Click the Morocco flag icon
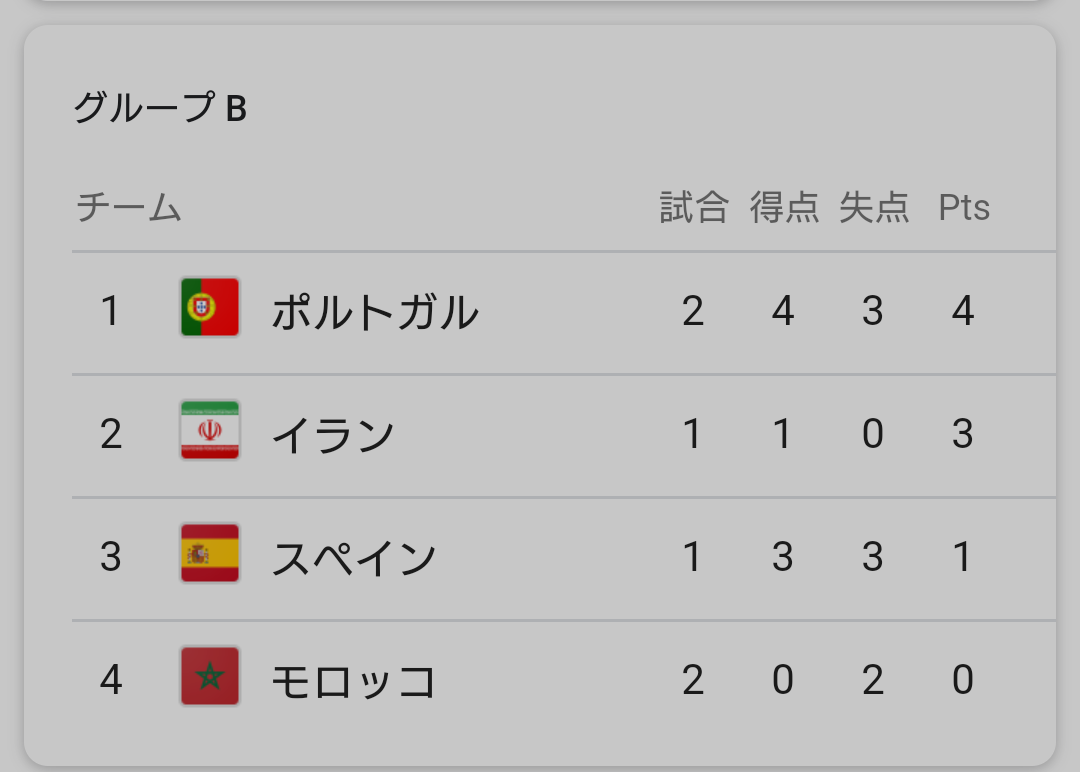The height and width of the screenshot is (772, 1080). [210, 676]
